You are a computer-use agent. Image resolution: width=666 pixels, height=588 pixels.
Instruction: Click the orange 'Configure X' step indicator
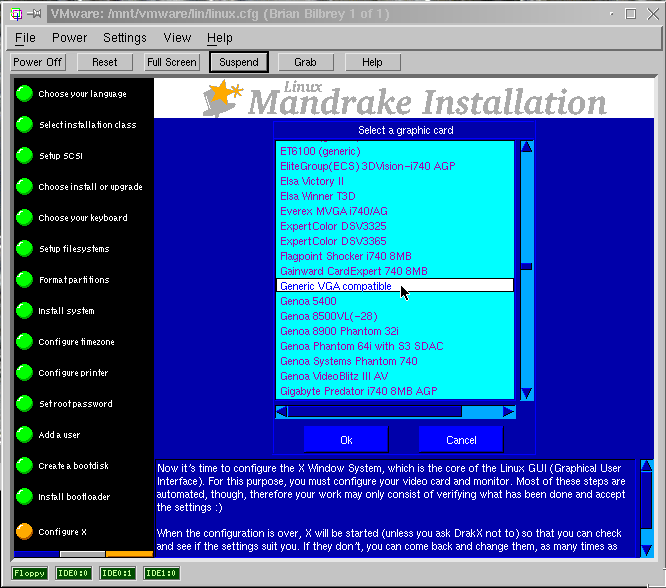(x=24, y=531)
